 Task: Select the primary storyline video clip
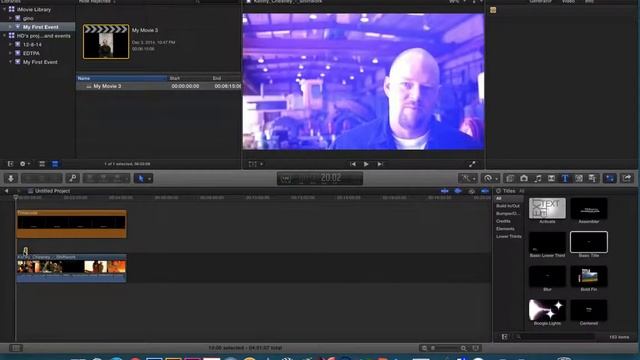coord(71,268)
